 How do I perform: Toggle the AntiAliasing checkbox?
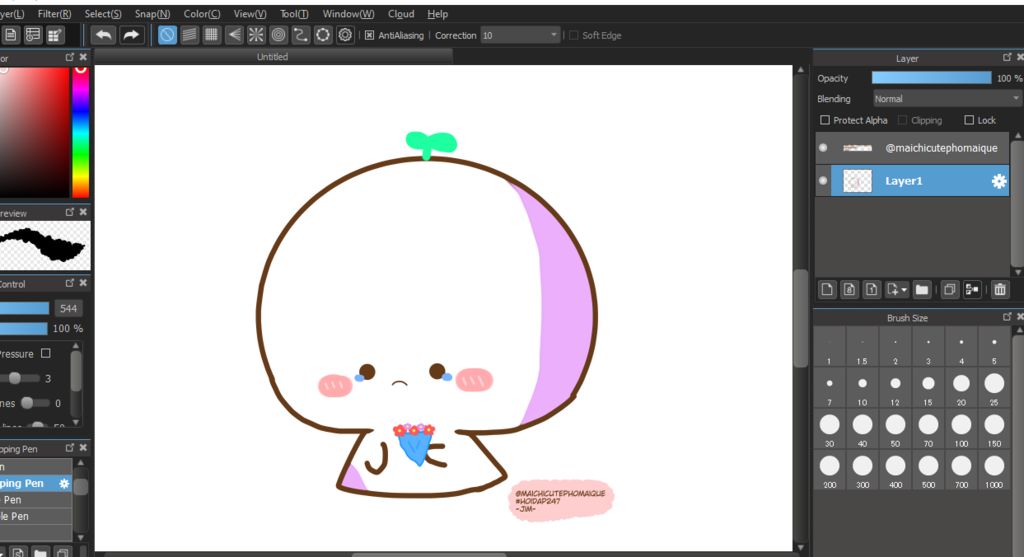click(x=369, y=35)
